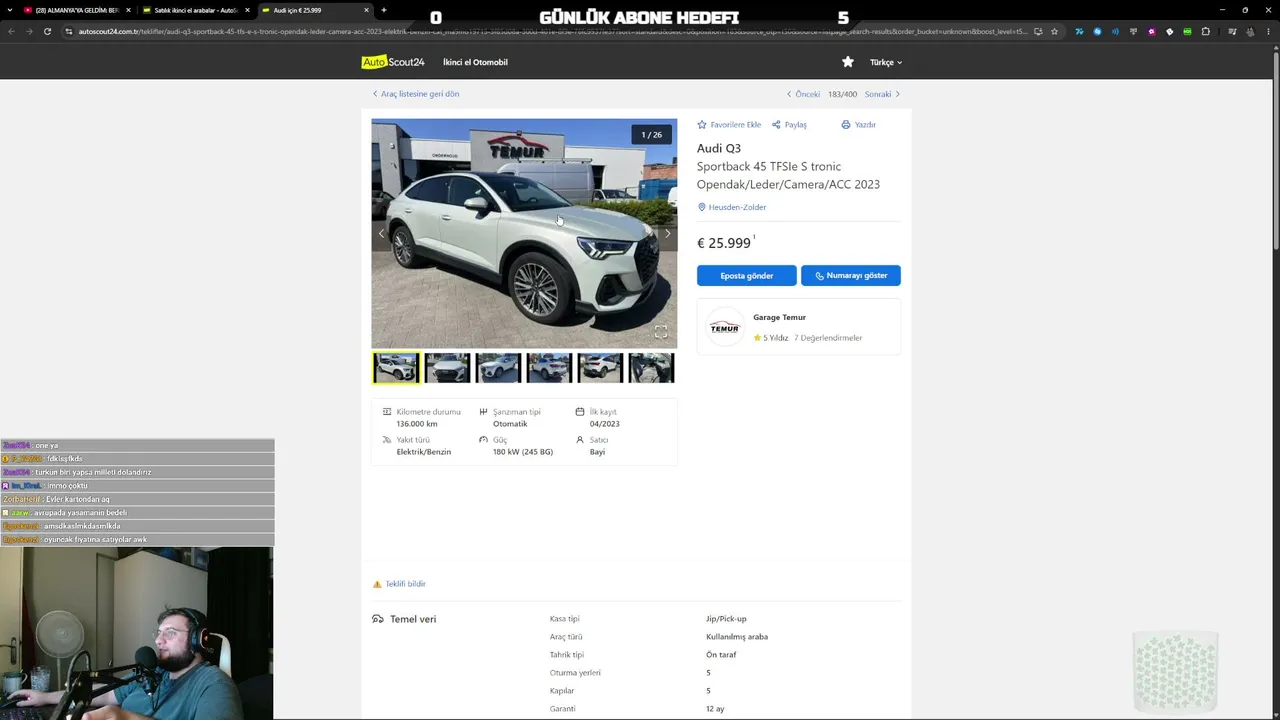Add the car with Favorilere Ekle
Viewport: 1280px width, 720px height.
pyautogui.click(x=729, y=125)
